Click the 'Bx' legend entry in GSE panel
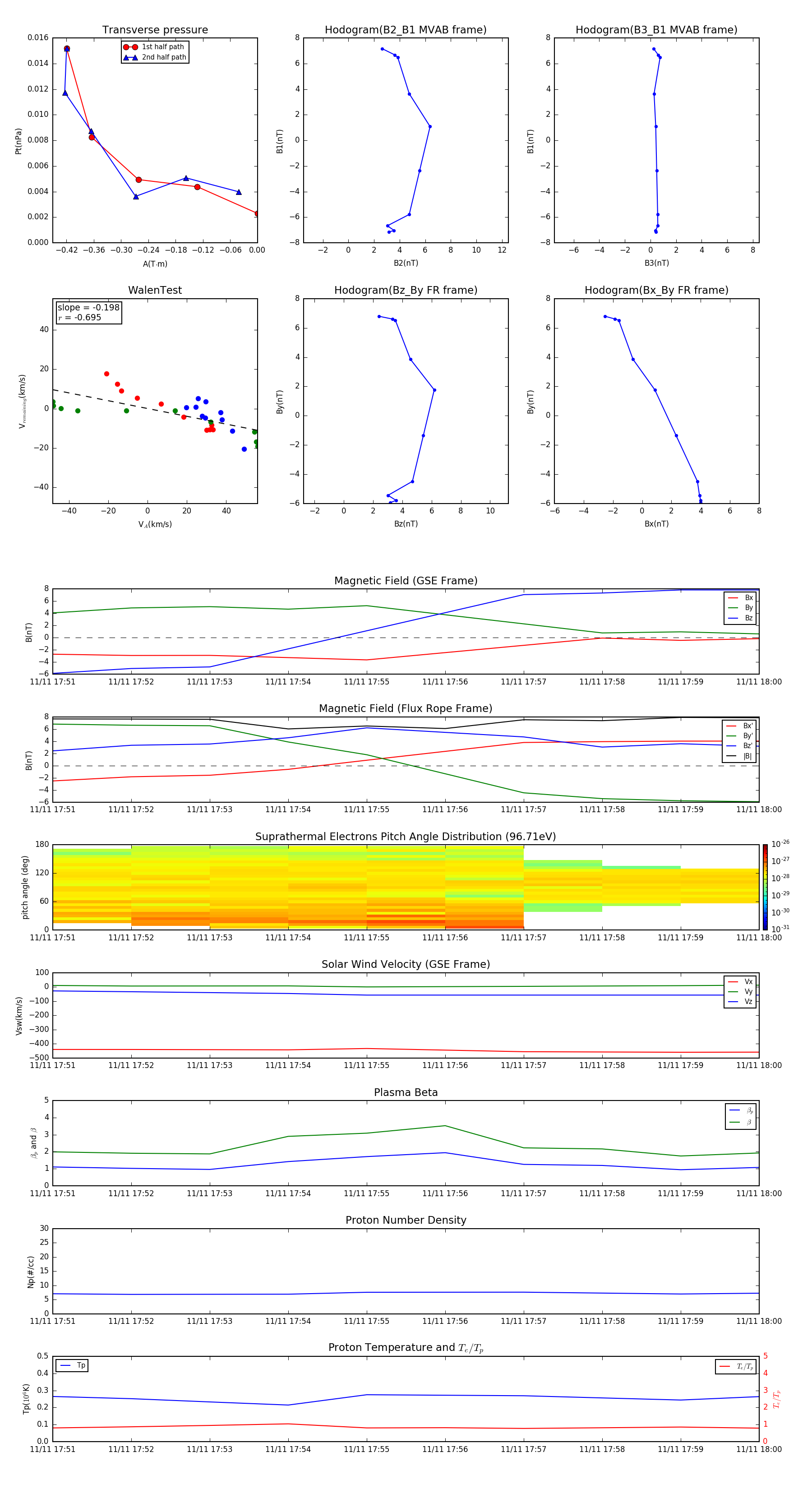 [x=740, y=598]
